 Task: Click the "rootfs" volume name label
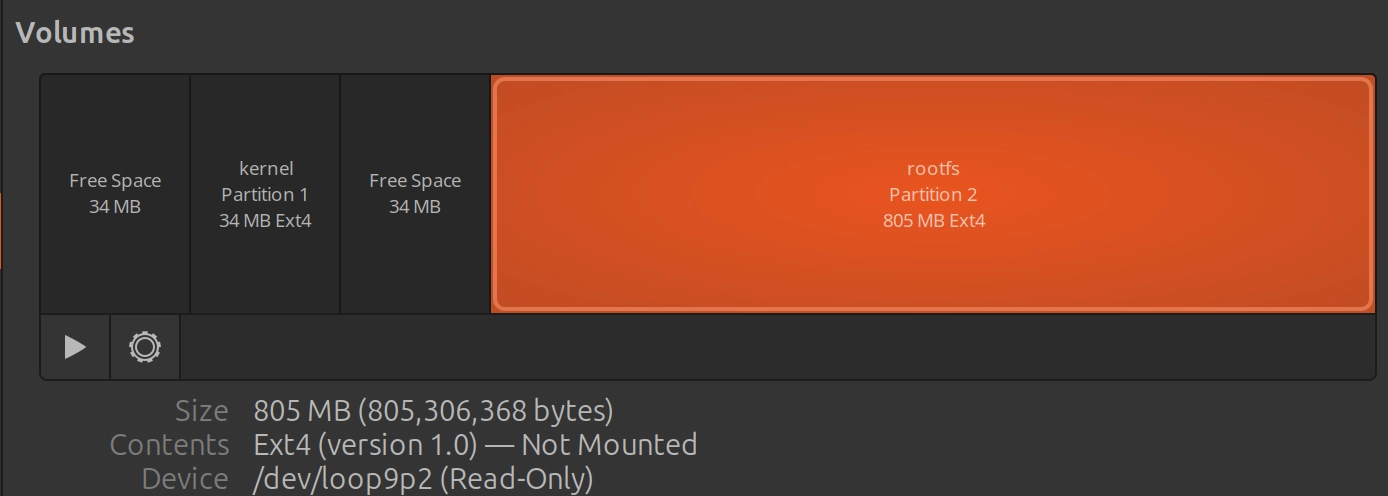tap(933, 168)
